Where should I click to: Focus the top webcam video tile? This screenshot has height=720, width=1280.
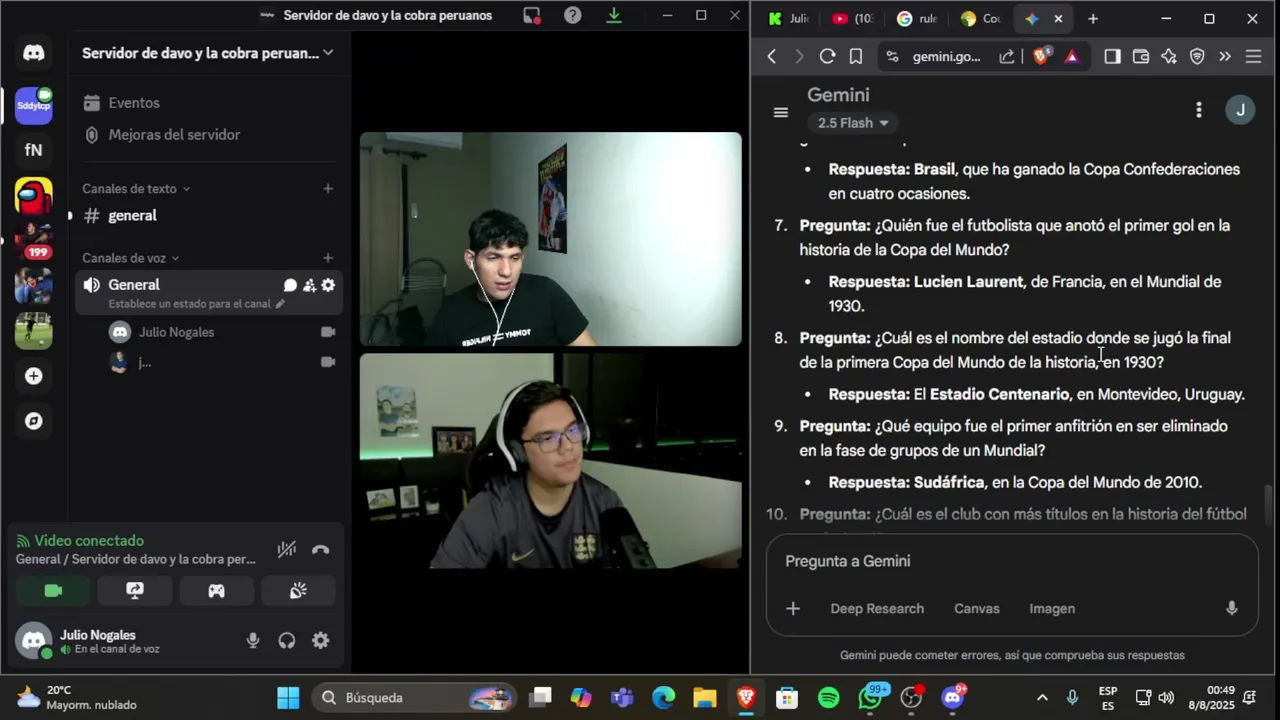point(551,239)
